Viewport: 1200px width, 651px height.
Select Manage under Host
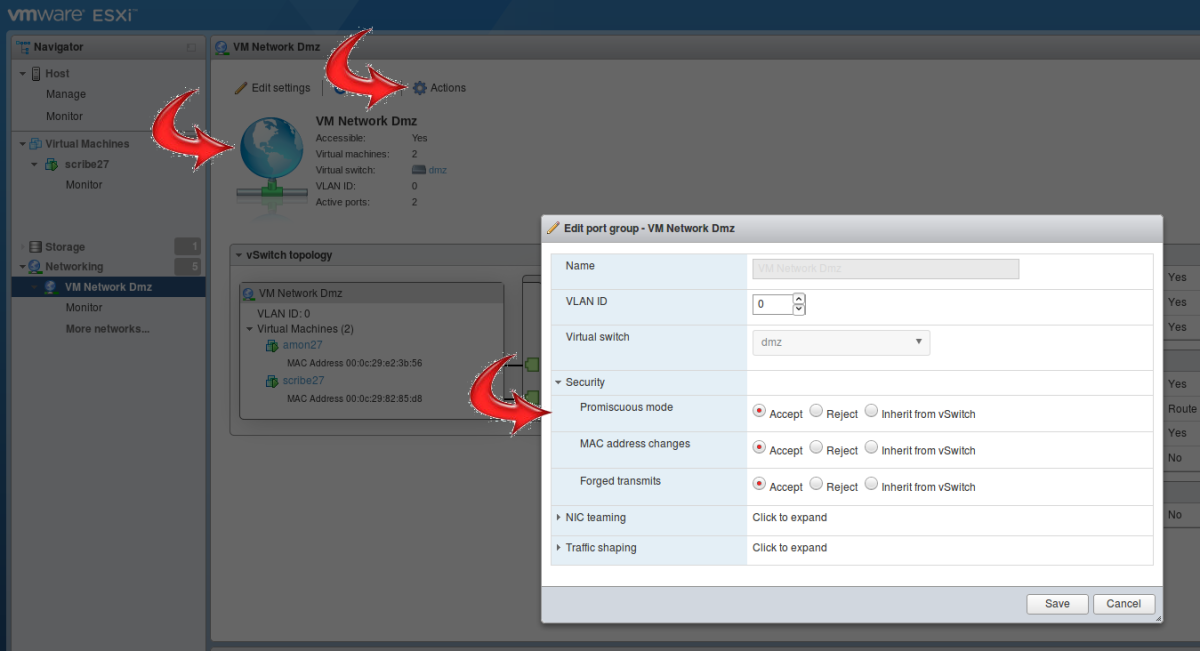66,94
